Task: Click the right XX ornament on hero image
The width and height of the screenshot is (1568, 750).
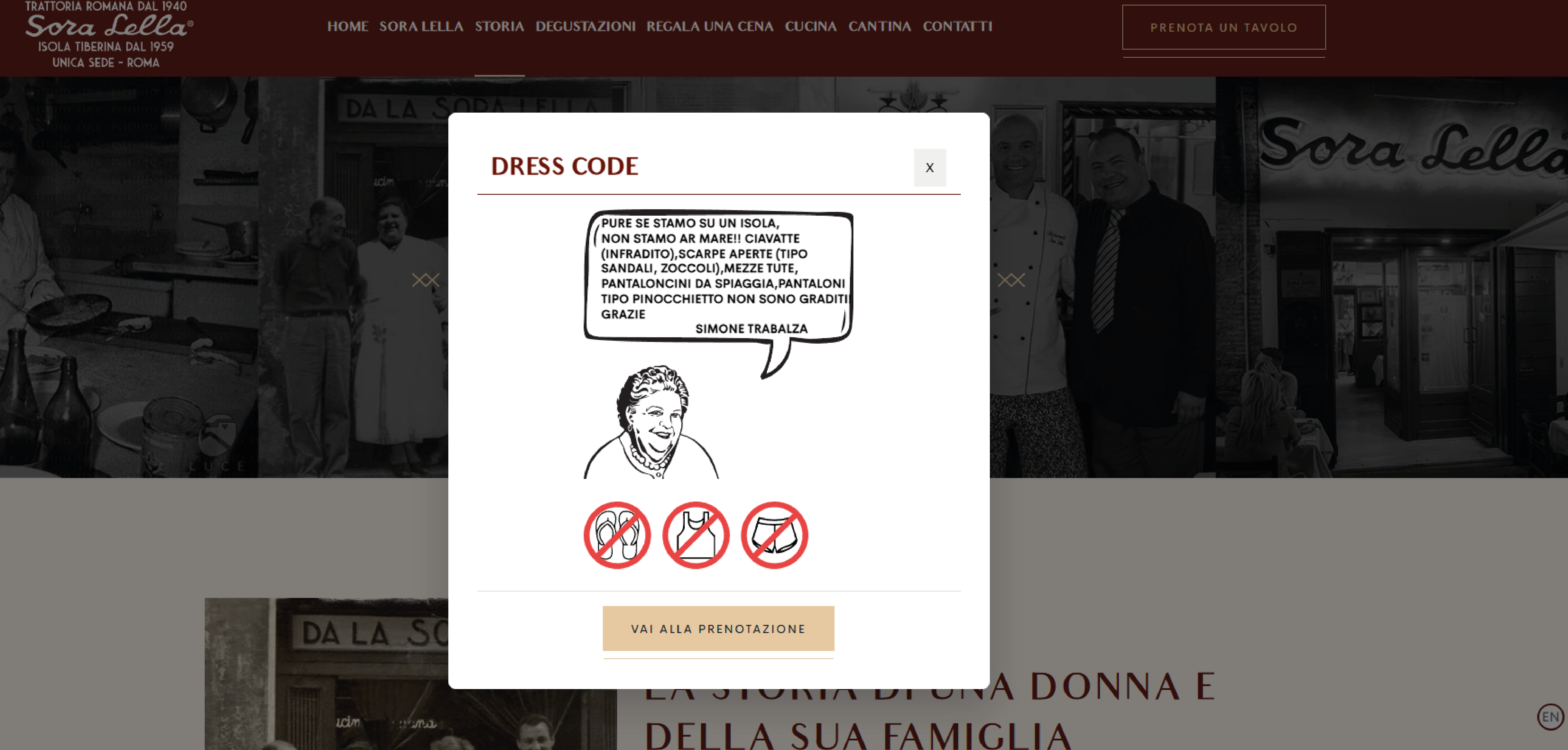Action: [x=1011, y=280]
